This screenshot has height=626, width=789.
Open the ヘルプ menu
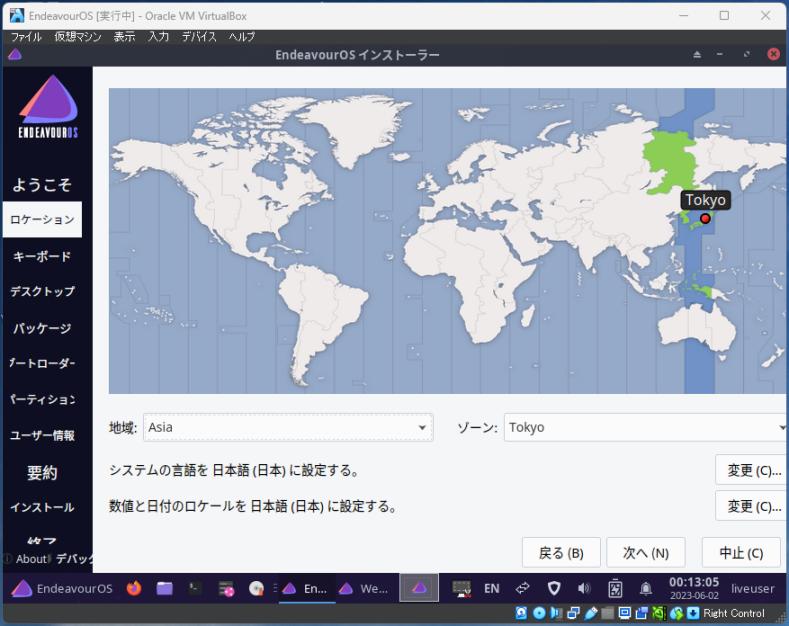click(242, 37)
